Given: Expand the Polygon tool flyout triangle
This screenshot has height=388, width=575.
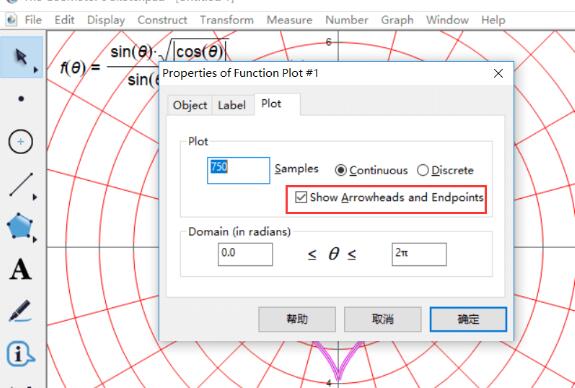Looking at the screenshot, I should click(x=35, y=240).
